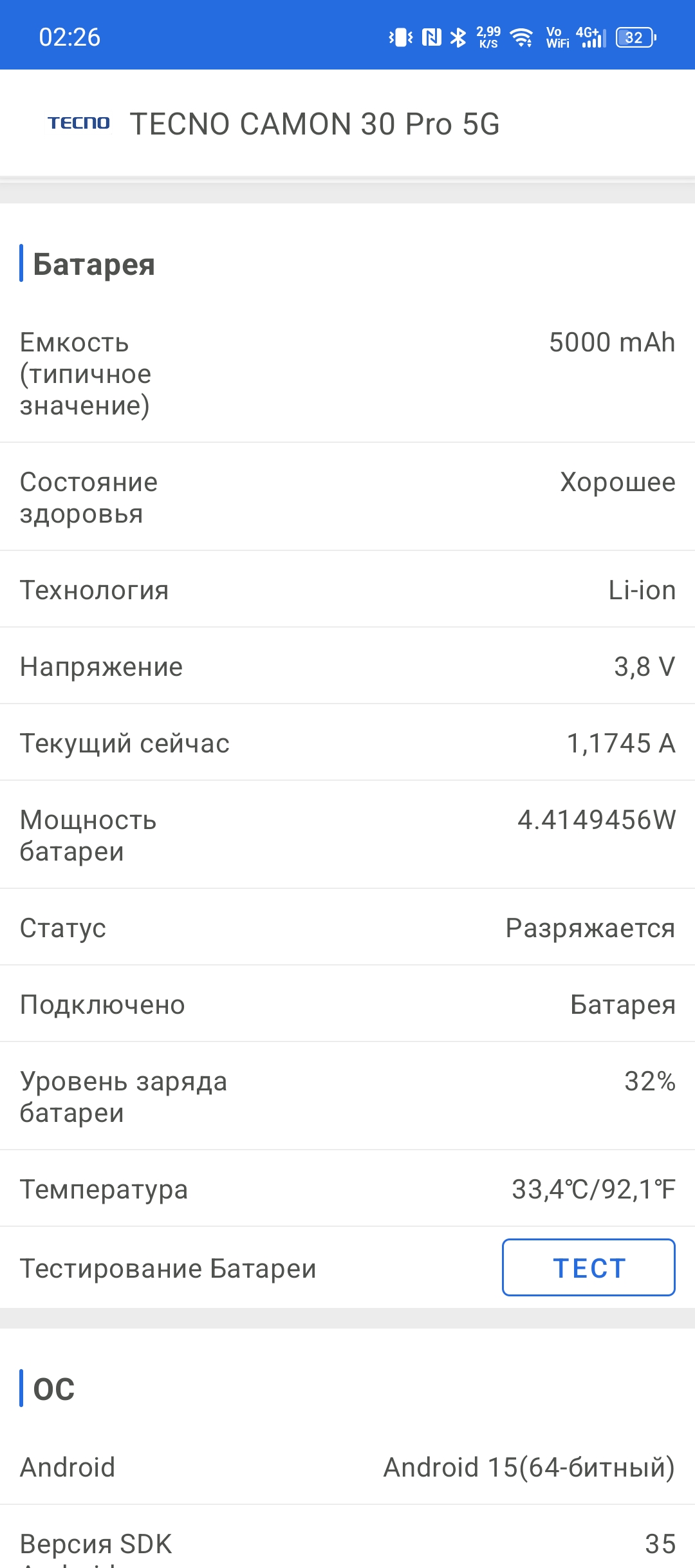
Task: Select the ОС section header
Action: coord(54,1389)
